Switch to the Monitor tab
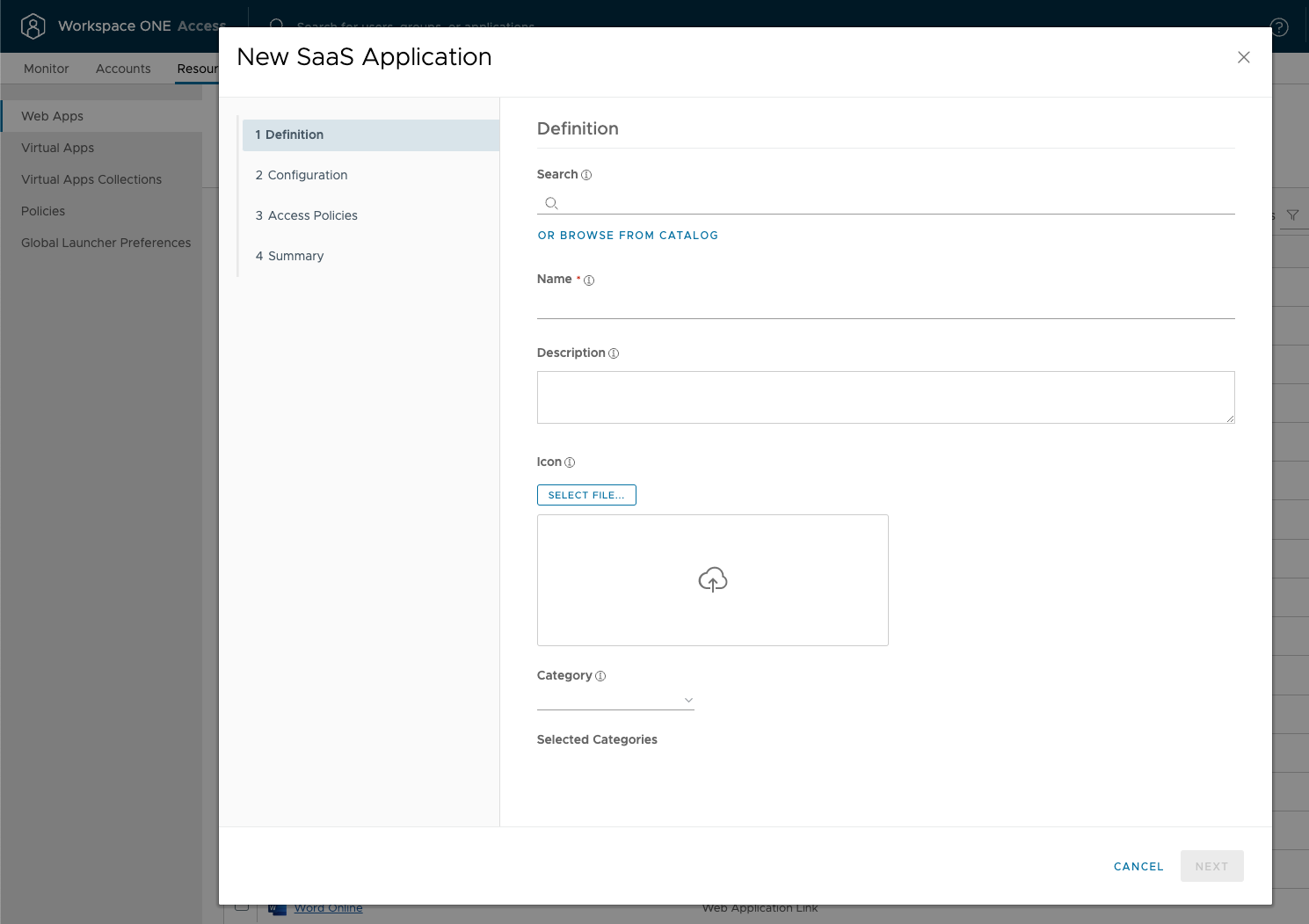The height and width of the screenshot is (924, 1309). pyautogui.click(x=46, y=69)
